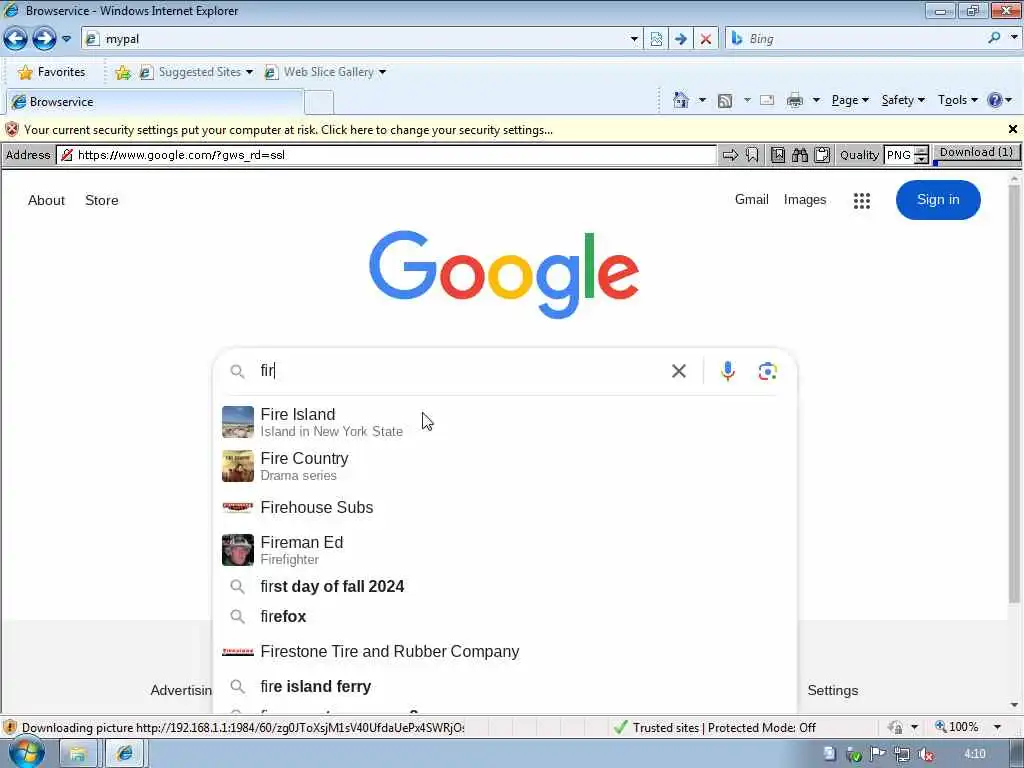Click the security settings warning message
Image resolution: width=1024 pixels, height=768 pixels.
[288, 130]
